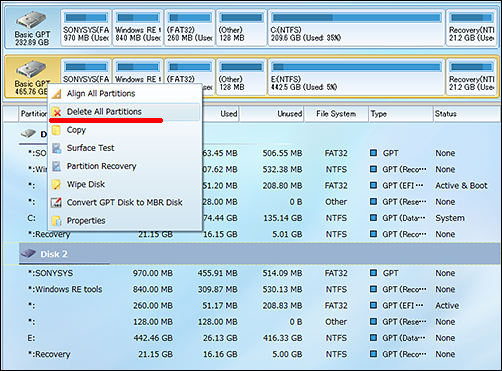502x371 pixels.
Task: Sort by the Partition column header
Action: pos(33,114)
